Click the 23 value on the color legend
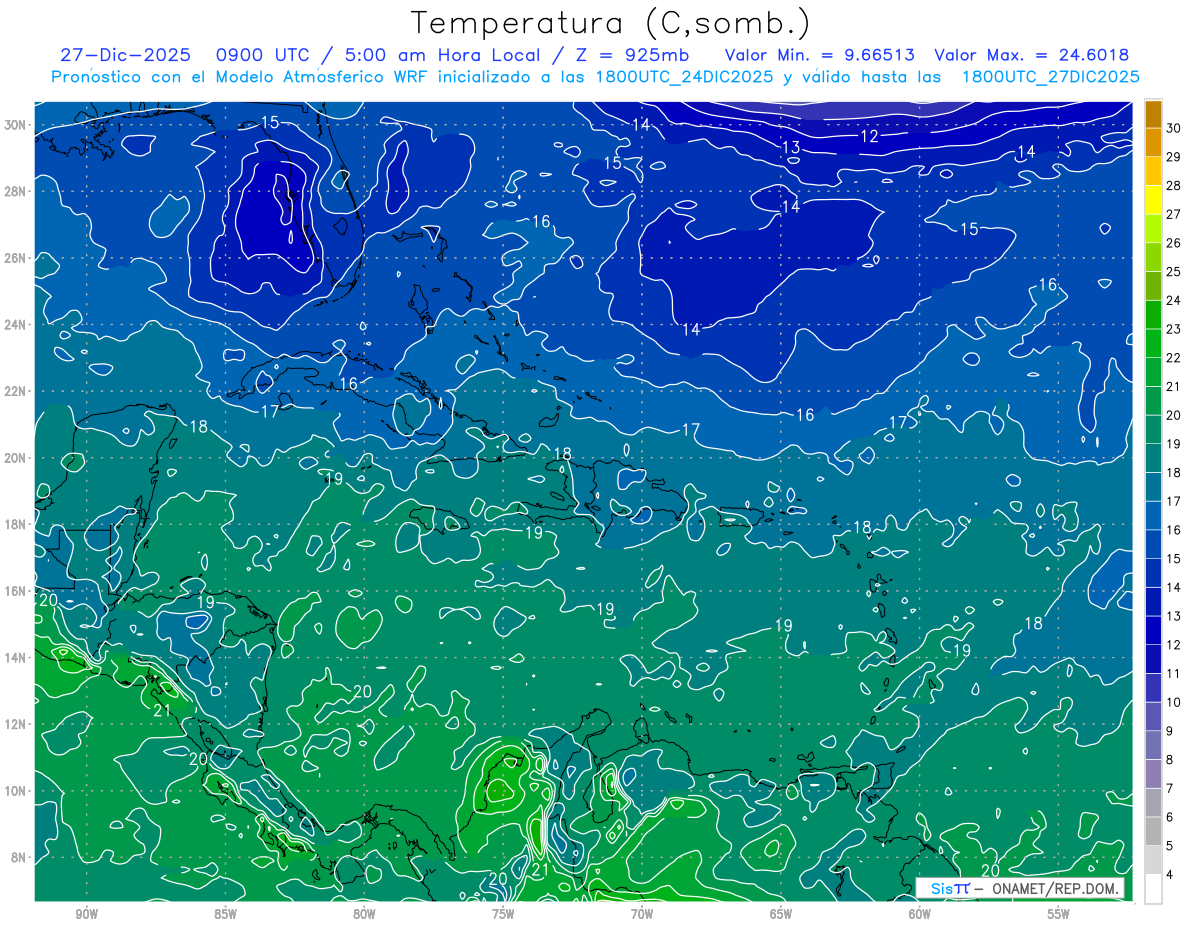 [1174, 329]
